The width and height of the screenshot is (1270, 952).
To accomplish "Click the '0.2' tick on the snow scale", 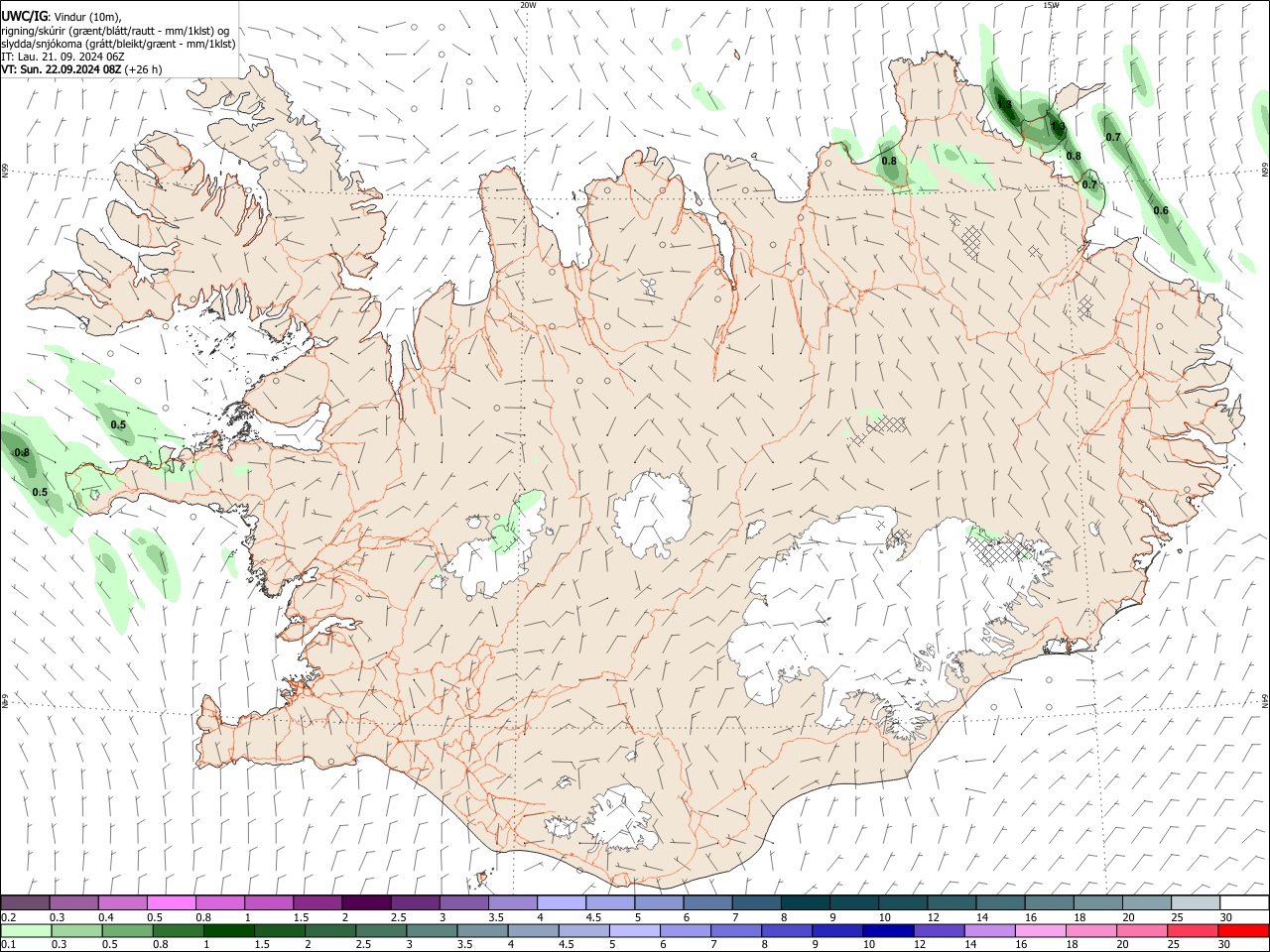I will [x=8, y=917].
